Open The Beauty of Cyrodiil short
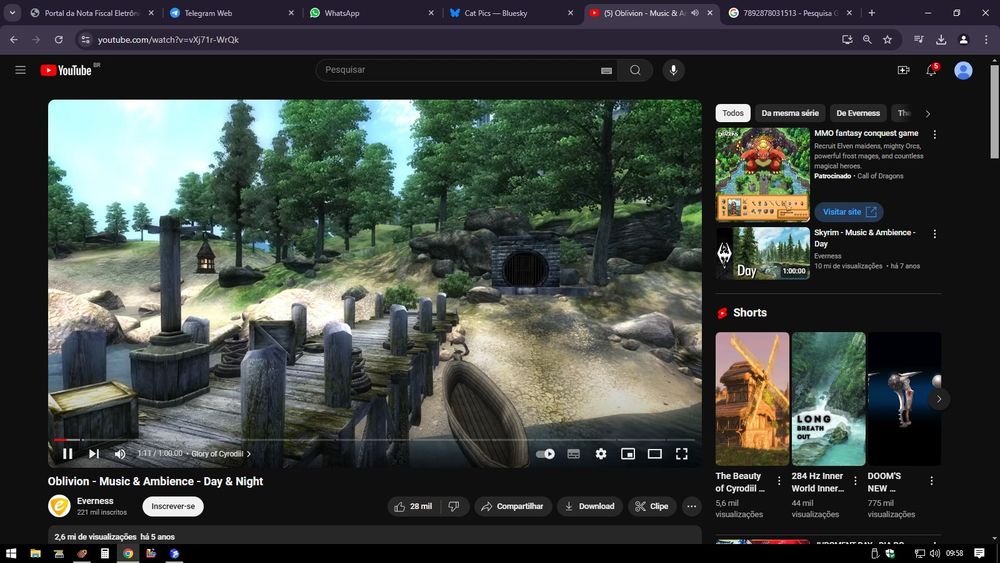 752,398
